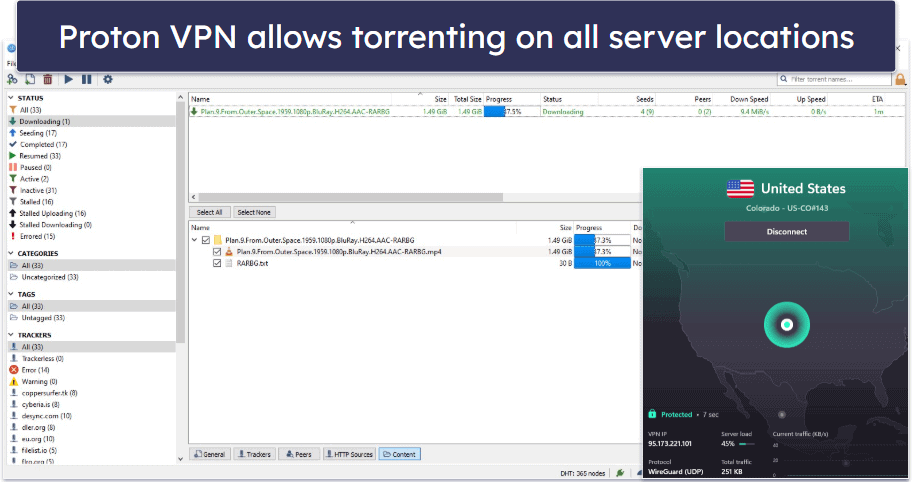Toggle the RARBG.txt file checkbox
Image resolution: width=912 pixels, height=482 pixels.
click(x=217, y=263)
